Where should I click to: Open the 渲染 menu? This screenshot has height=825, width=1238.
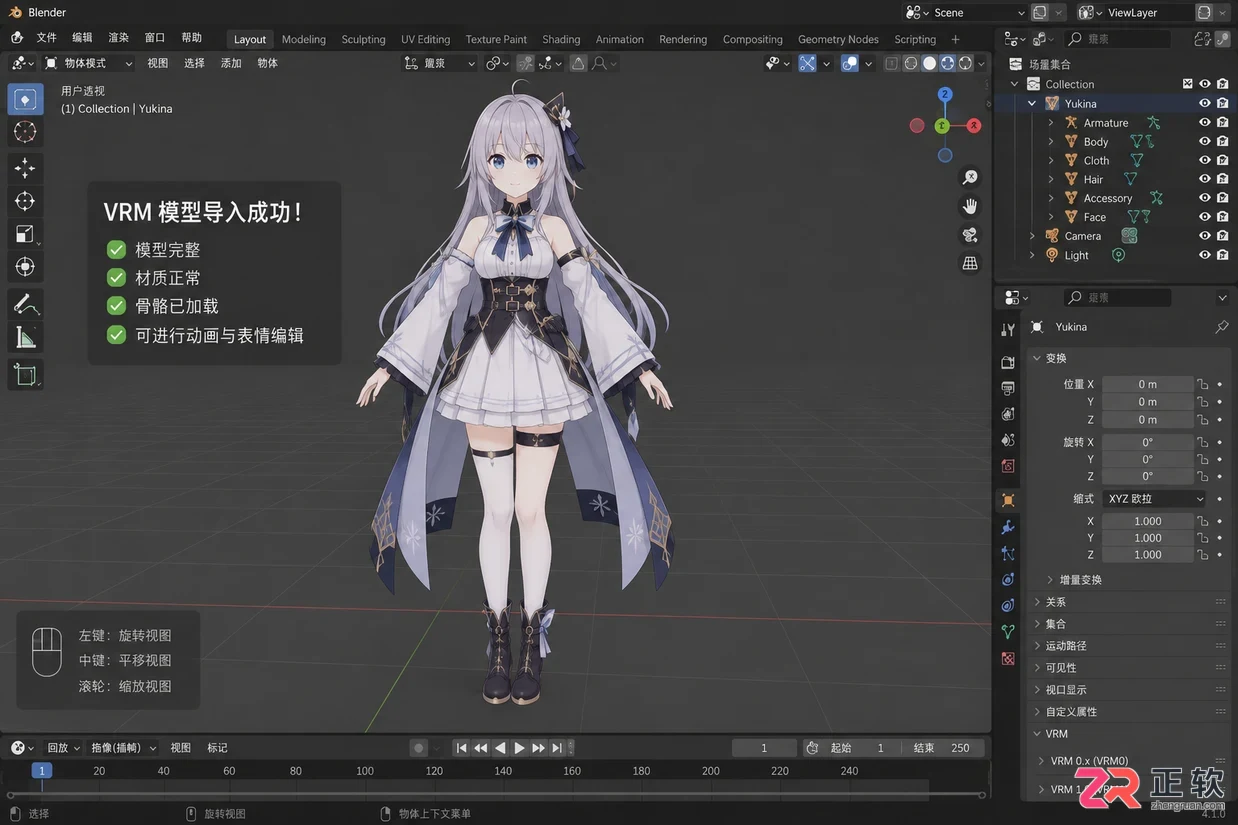118,37
